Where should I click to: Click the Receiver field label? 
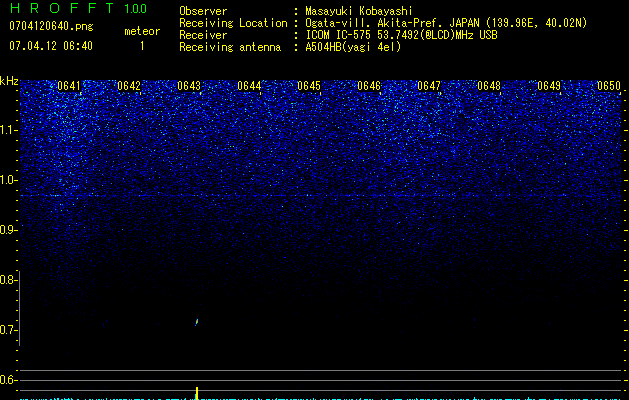click(x=203, y=35)
